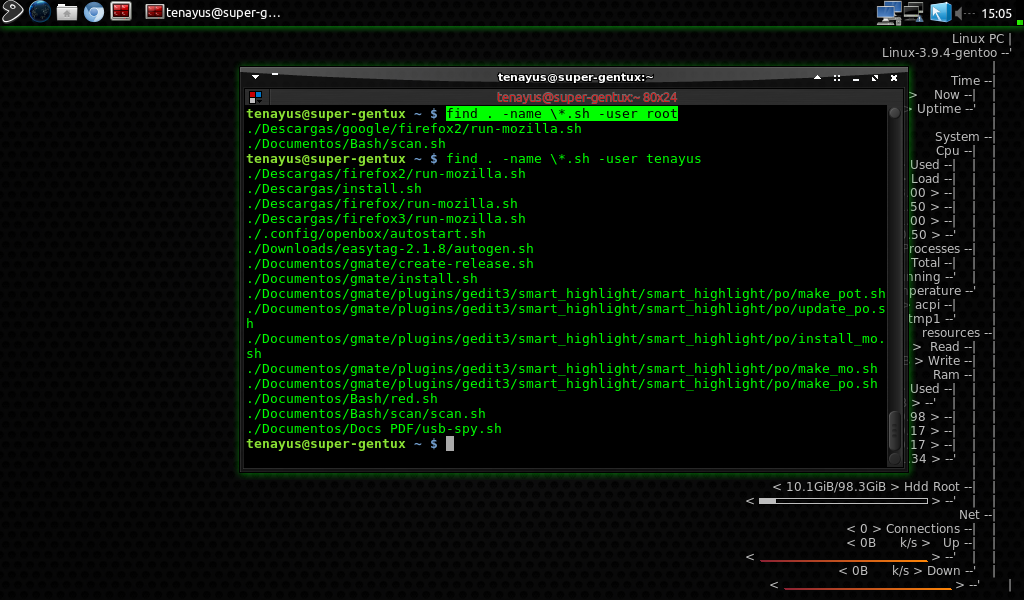
Task: Click the Net Up speed graph bar
Action: (x=843, y=560)
